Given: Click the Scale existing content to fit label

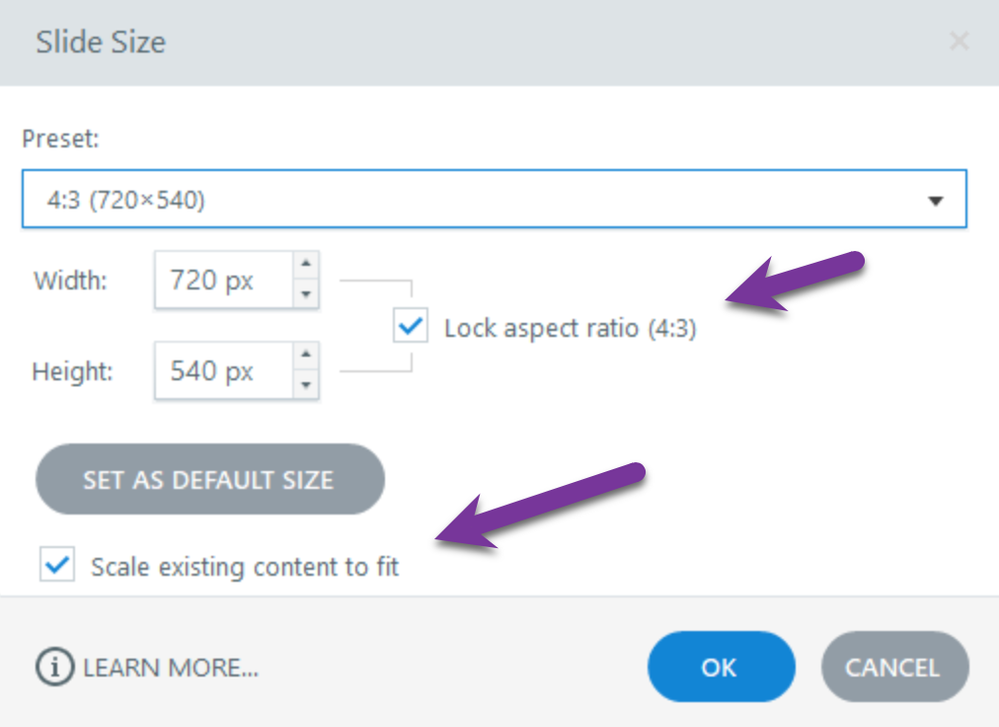Looking at the screenshot, I should [x=245, y=567].
